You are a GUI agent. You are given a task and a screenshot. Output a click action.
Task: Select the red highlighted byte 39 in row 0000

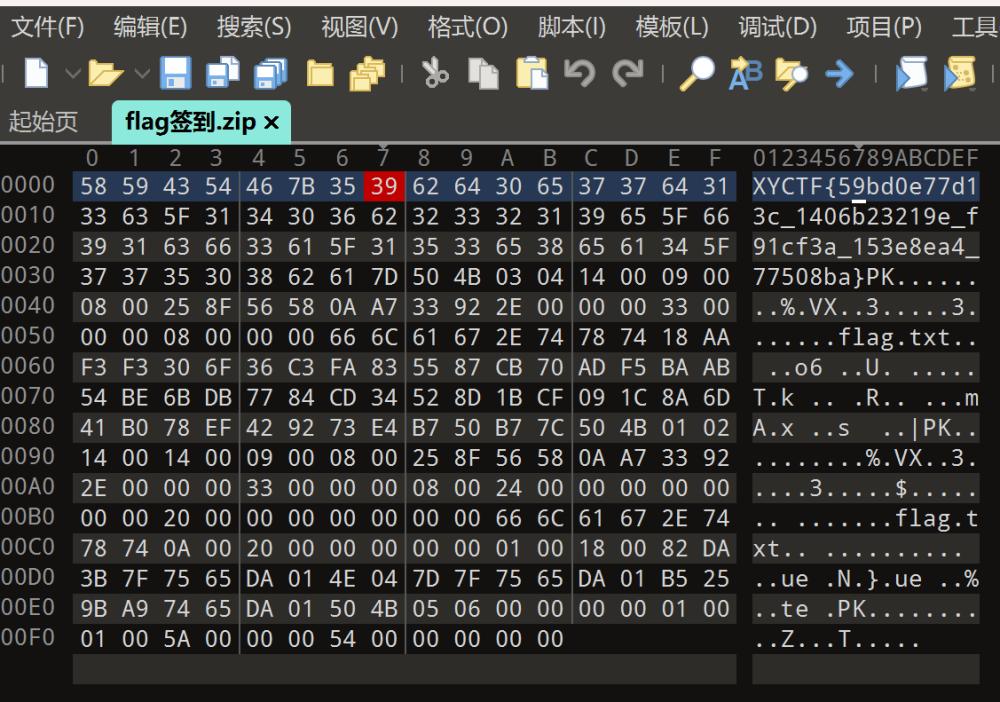pos(384,186)
